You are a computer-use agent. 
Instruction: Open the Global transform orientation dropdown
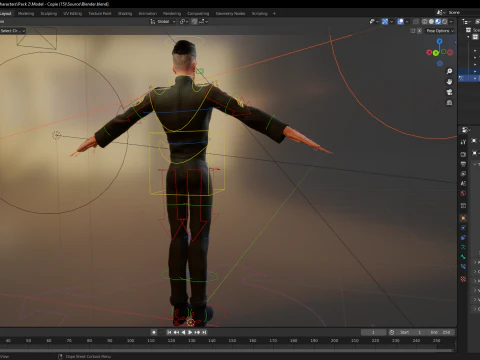[163, 22]
